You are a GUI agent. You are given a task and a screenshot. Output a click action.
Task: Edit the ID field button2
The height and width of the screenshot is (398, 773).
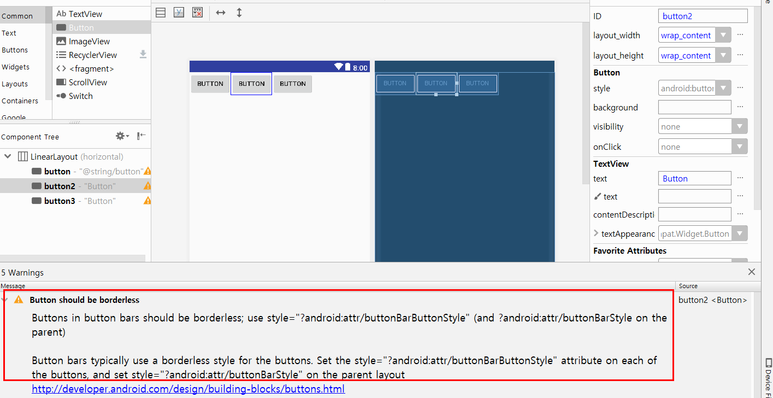(x=703, y=16)
